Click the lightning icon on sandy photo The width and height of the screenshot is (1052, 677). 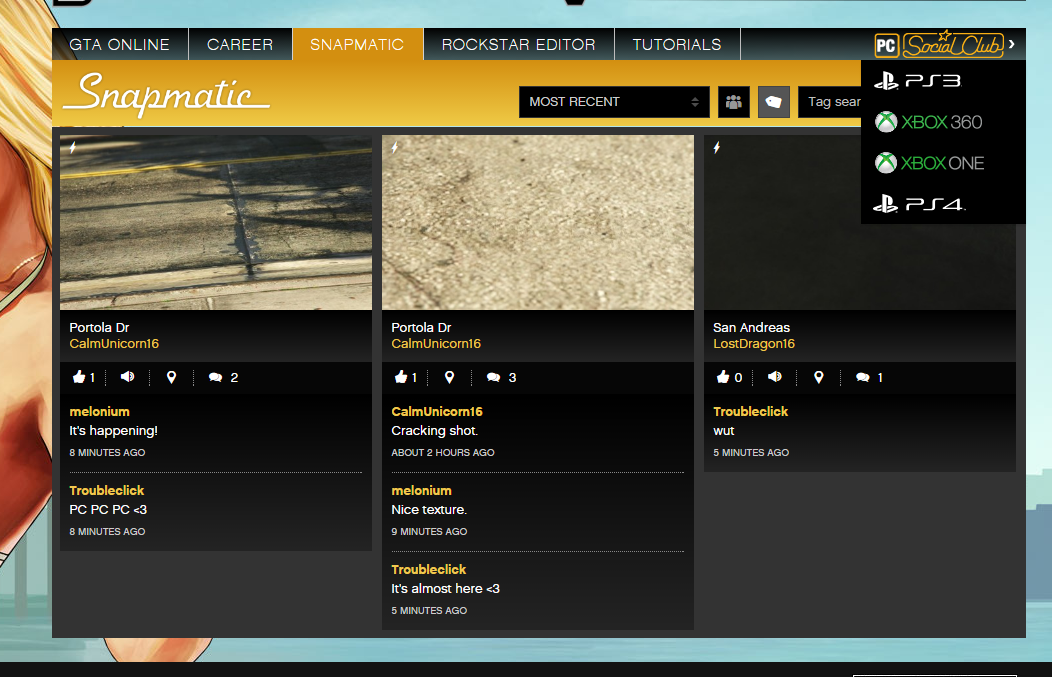(395, 147)
